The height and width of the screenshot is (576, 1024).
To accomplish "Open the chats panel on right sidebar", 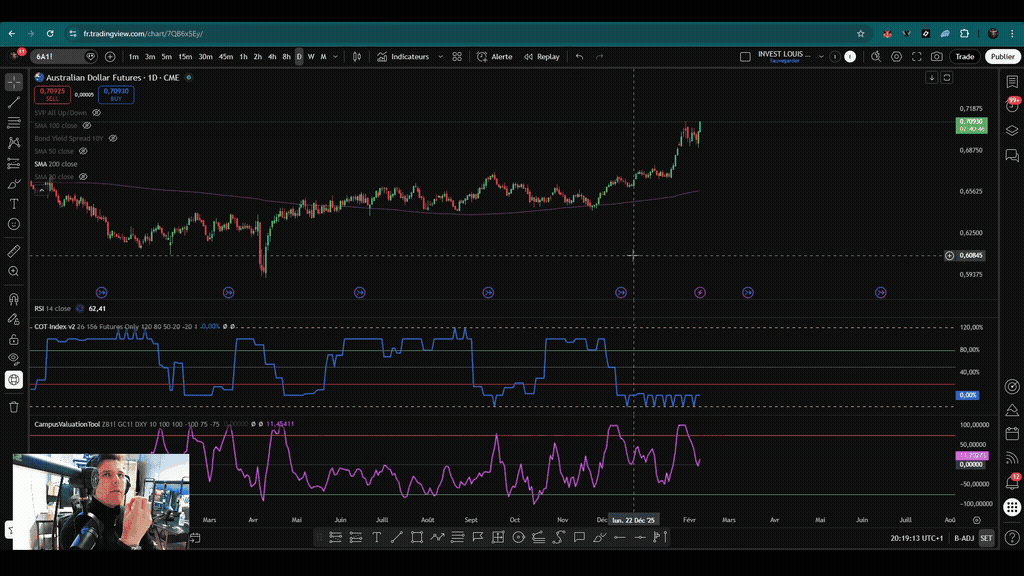I will coord(1012,155).
